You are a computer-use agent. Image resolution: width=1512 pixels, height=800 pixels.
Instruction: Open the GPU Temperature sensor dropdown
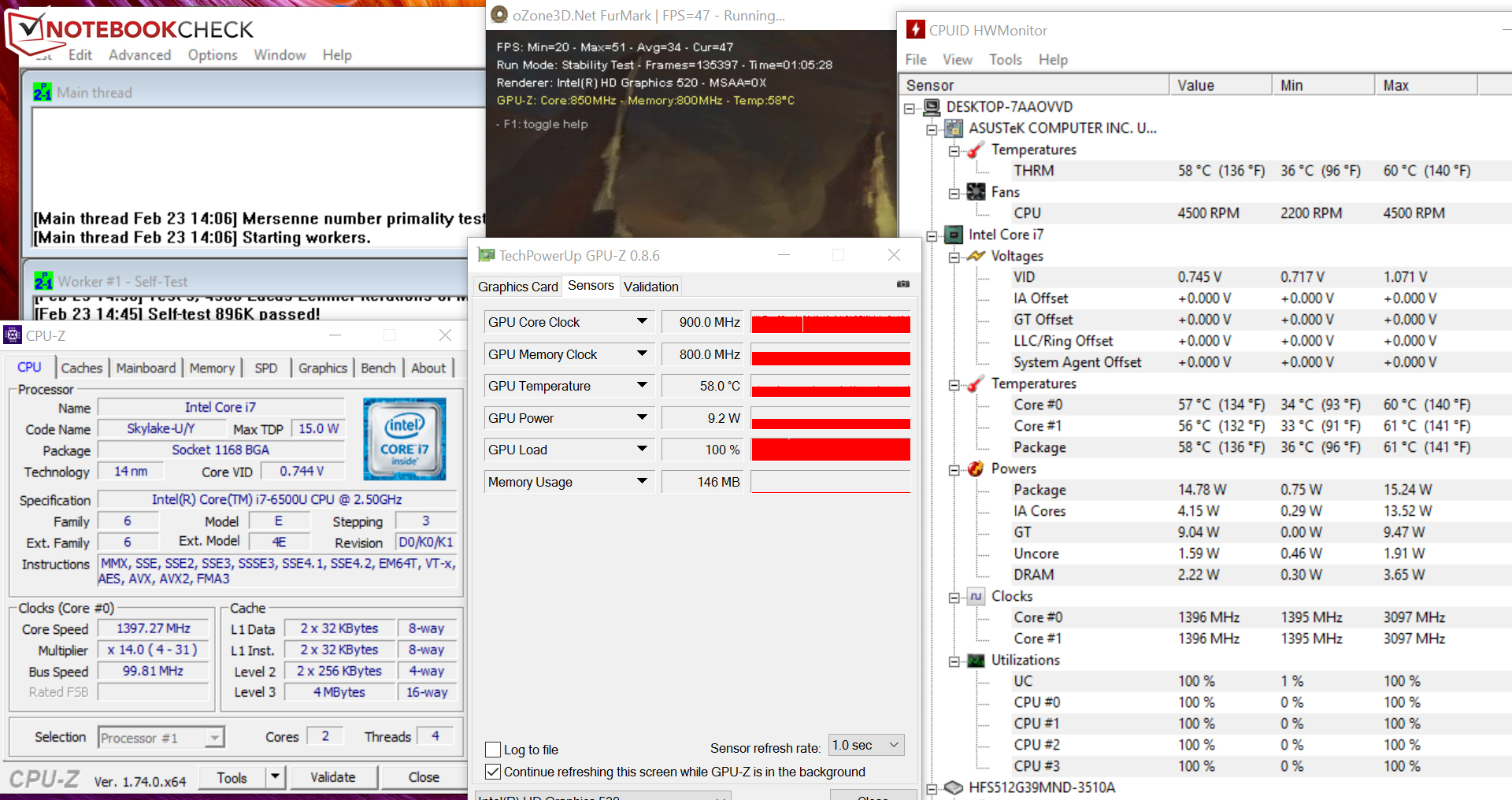[x=642, y=385]
